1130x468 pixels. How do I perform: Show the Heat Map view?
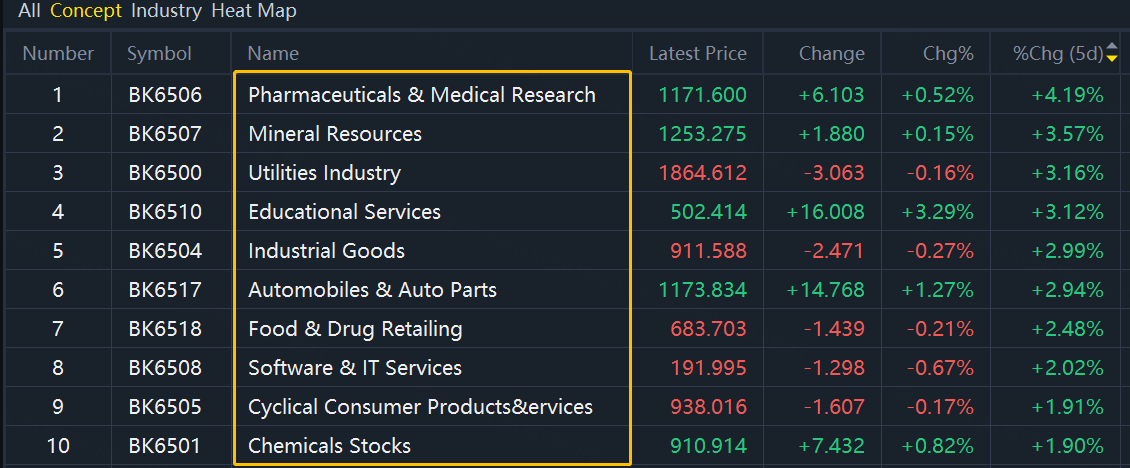[x=254, y=11]
